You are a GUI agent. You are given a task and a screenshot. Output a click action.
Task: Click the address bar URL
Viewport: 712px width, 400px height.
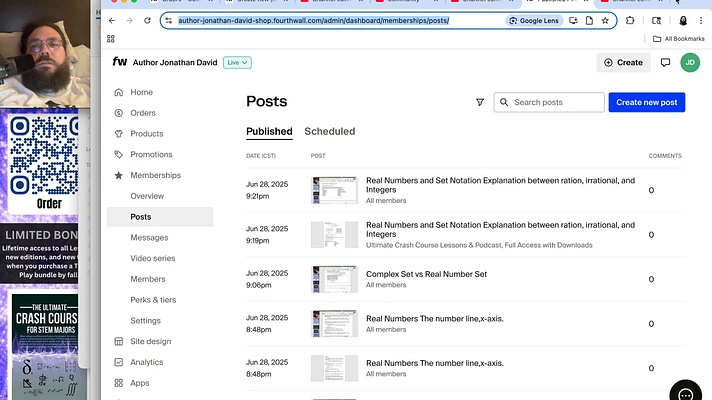click(313, 20)
